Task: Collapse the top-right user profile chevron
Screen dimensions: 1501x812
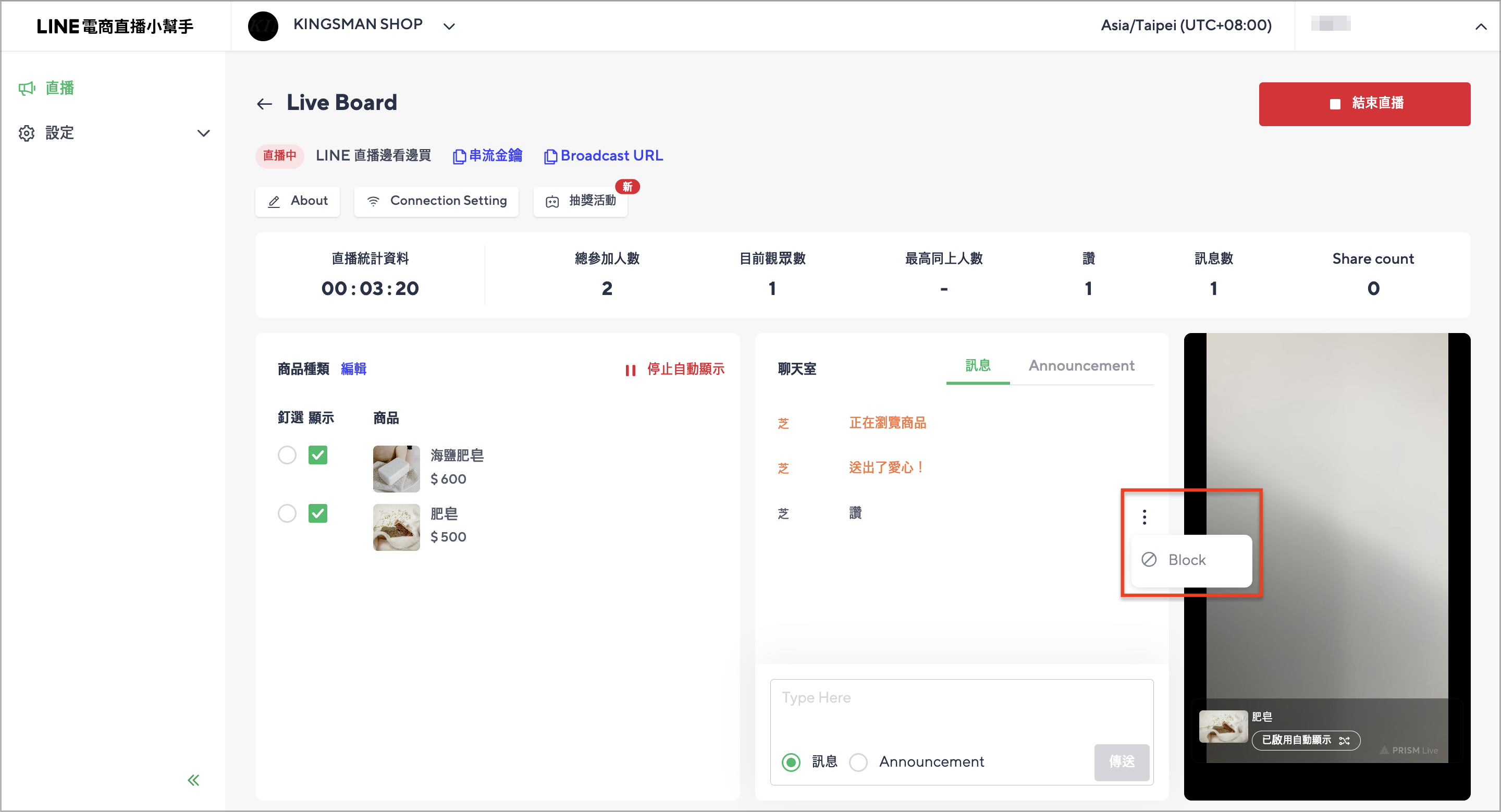Action: point(1481,26)
